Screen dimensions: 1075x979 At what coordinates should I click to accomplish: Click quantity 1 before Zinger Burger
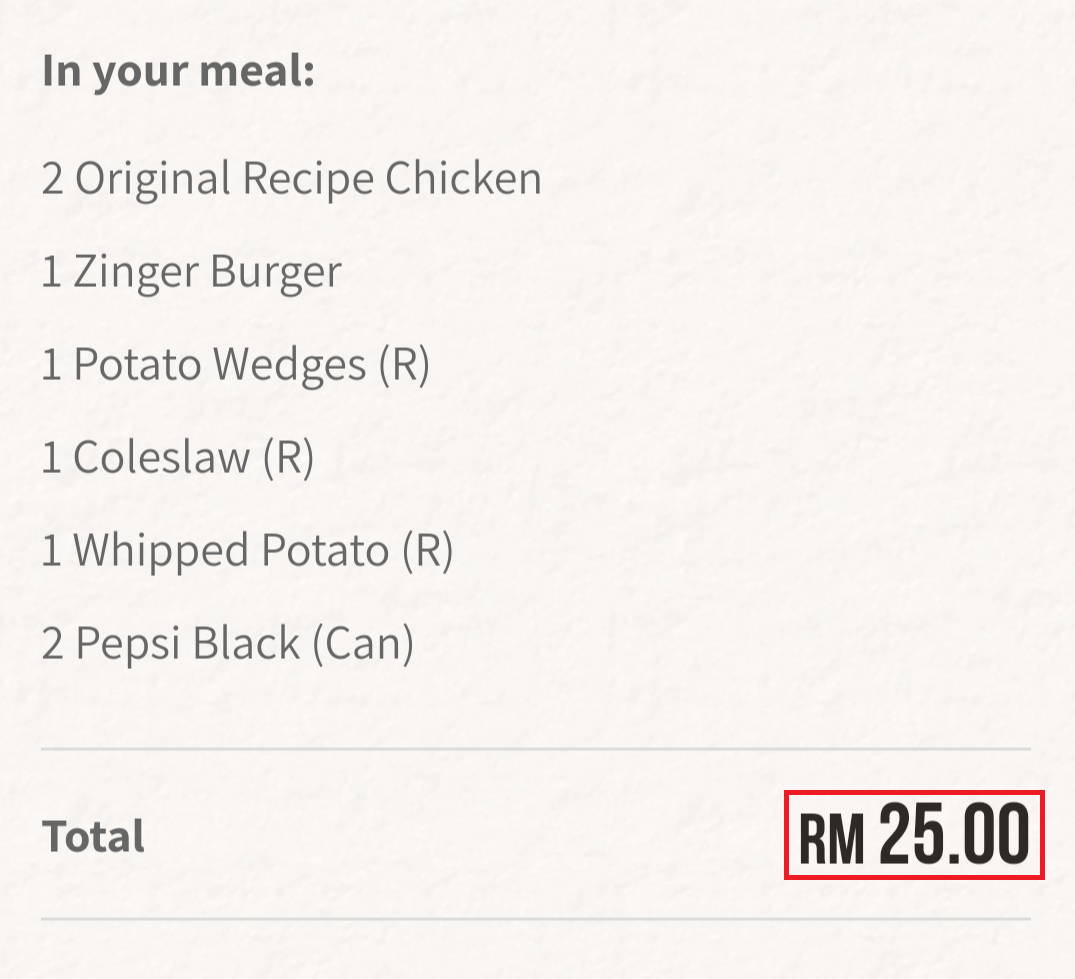(50, 273)
